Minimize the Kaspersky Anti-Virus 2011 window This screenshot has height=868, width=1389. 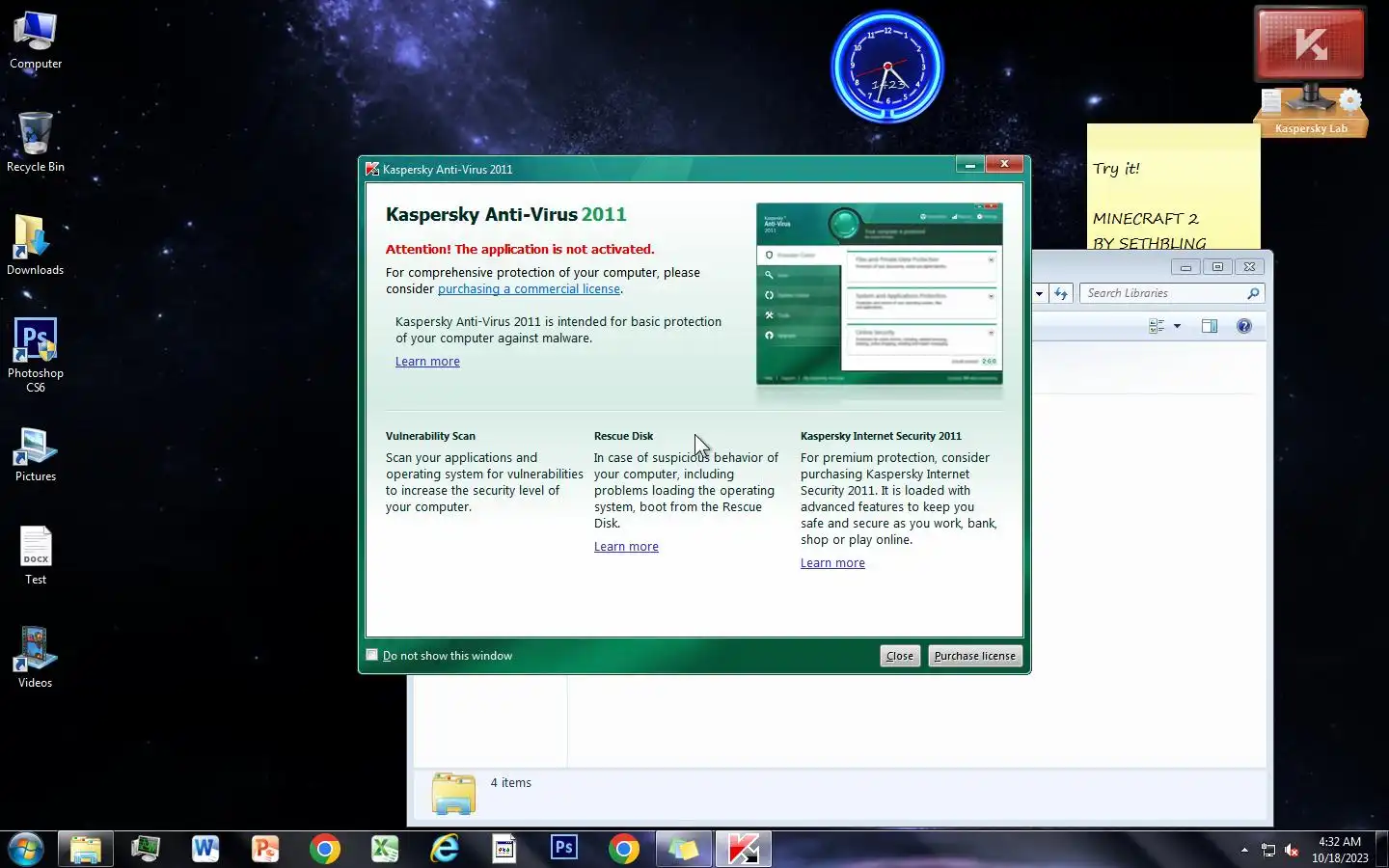tap(969, 164)
